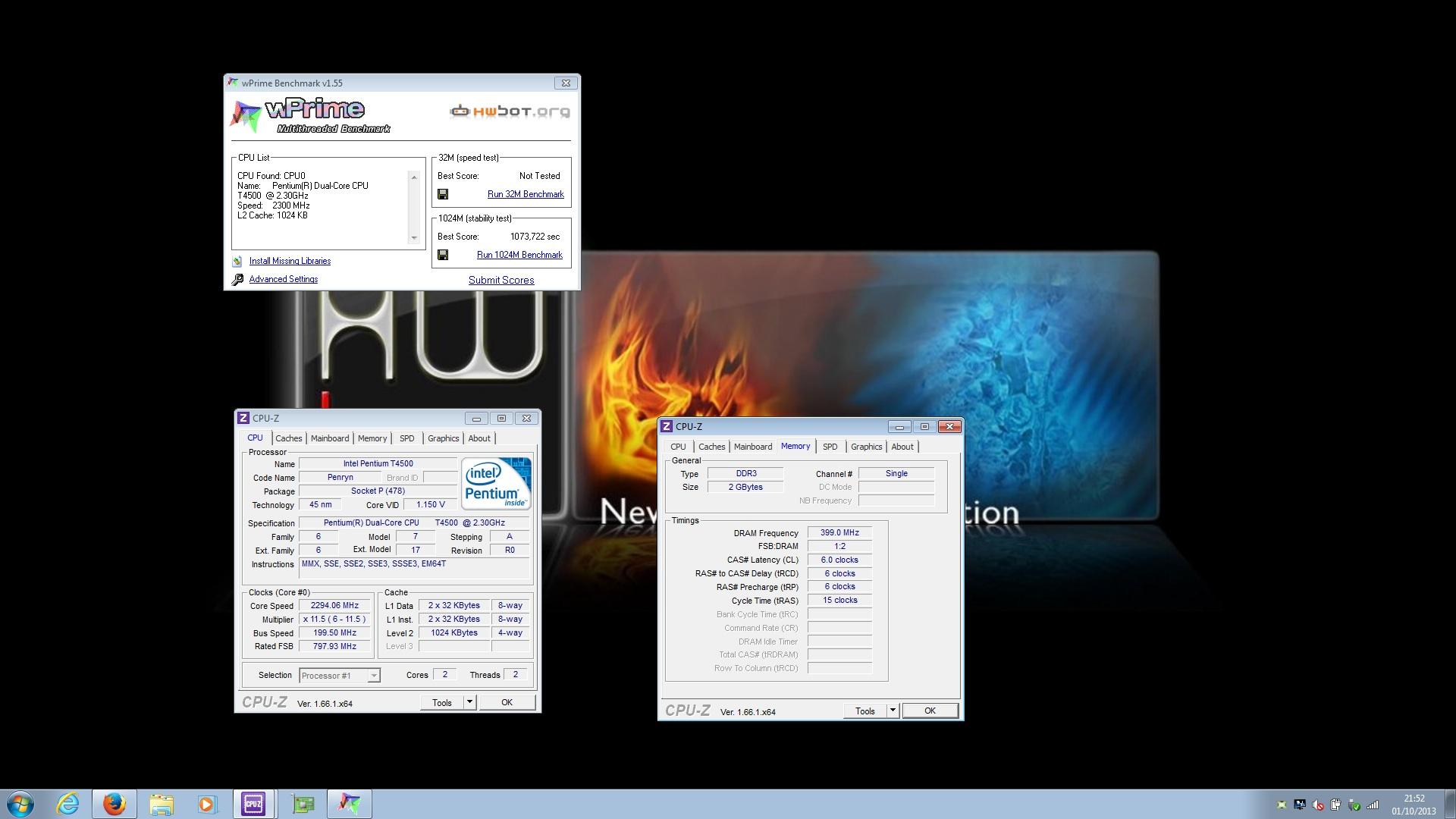Launch Internet Explorer from taskbar
Screen dimensions: 1456x819
click(68, 804)
